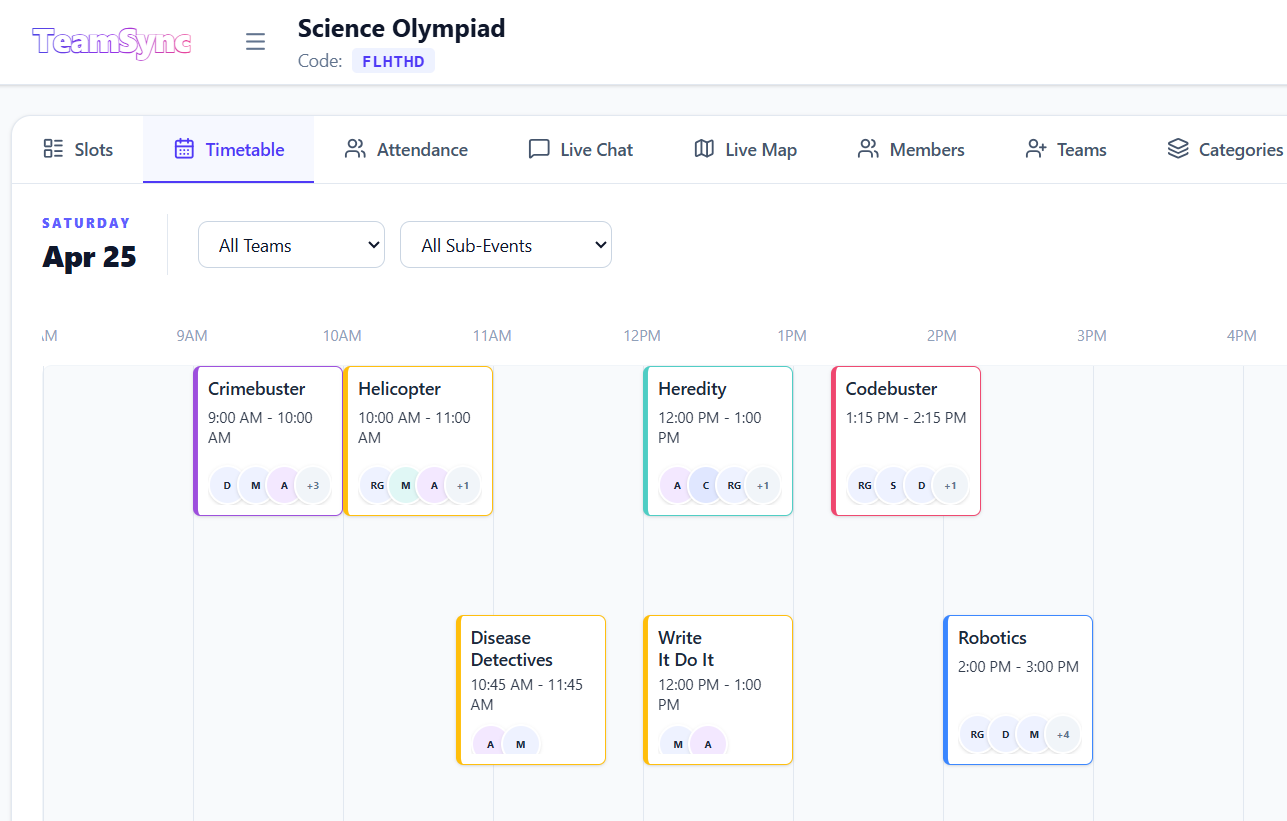Image resolution: width=1287 pixels, height=821 pixels.
Task: Click the Live Chat speech bubble icon
Action: [x=539, y=149]
